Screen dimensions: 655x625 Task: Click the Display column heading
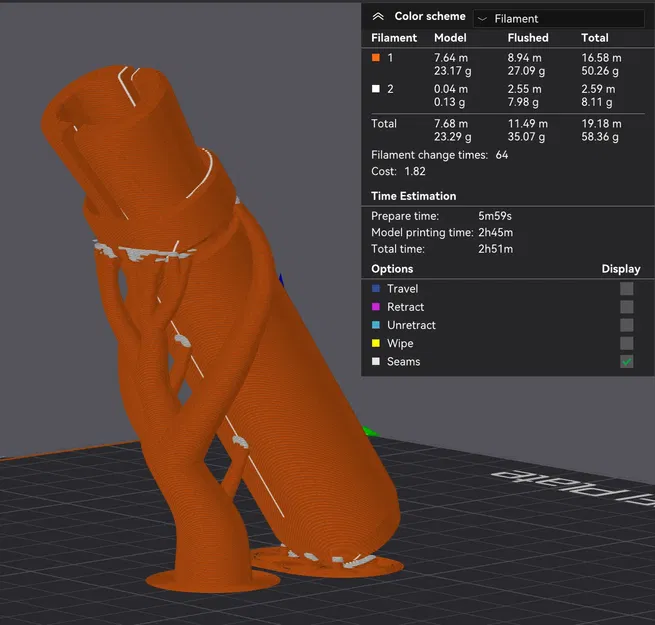(620, 269)
